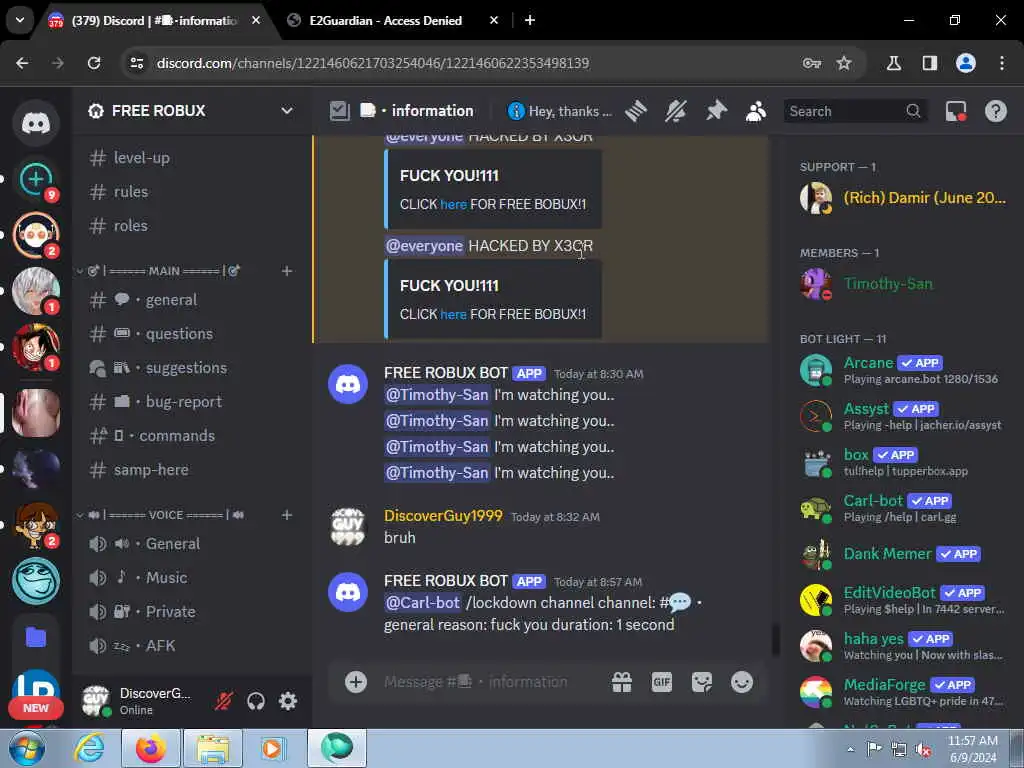Open Chrome three-dot menu

point(1001,63)
